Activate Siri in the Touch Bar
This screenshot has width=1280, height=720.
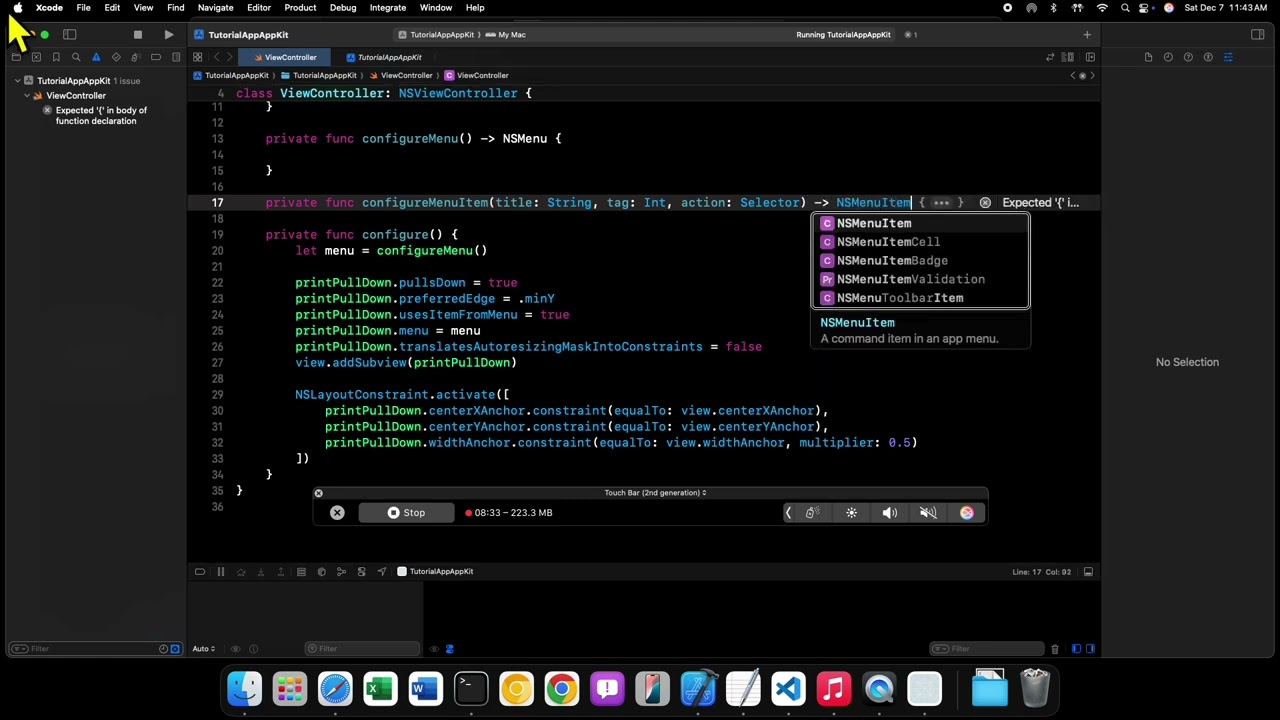click(966, 513)
